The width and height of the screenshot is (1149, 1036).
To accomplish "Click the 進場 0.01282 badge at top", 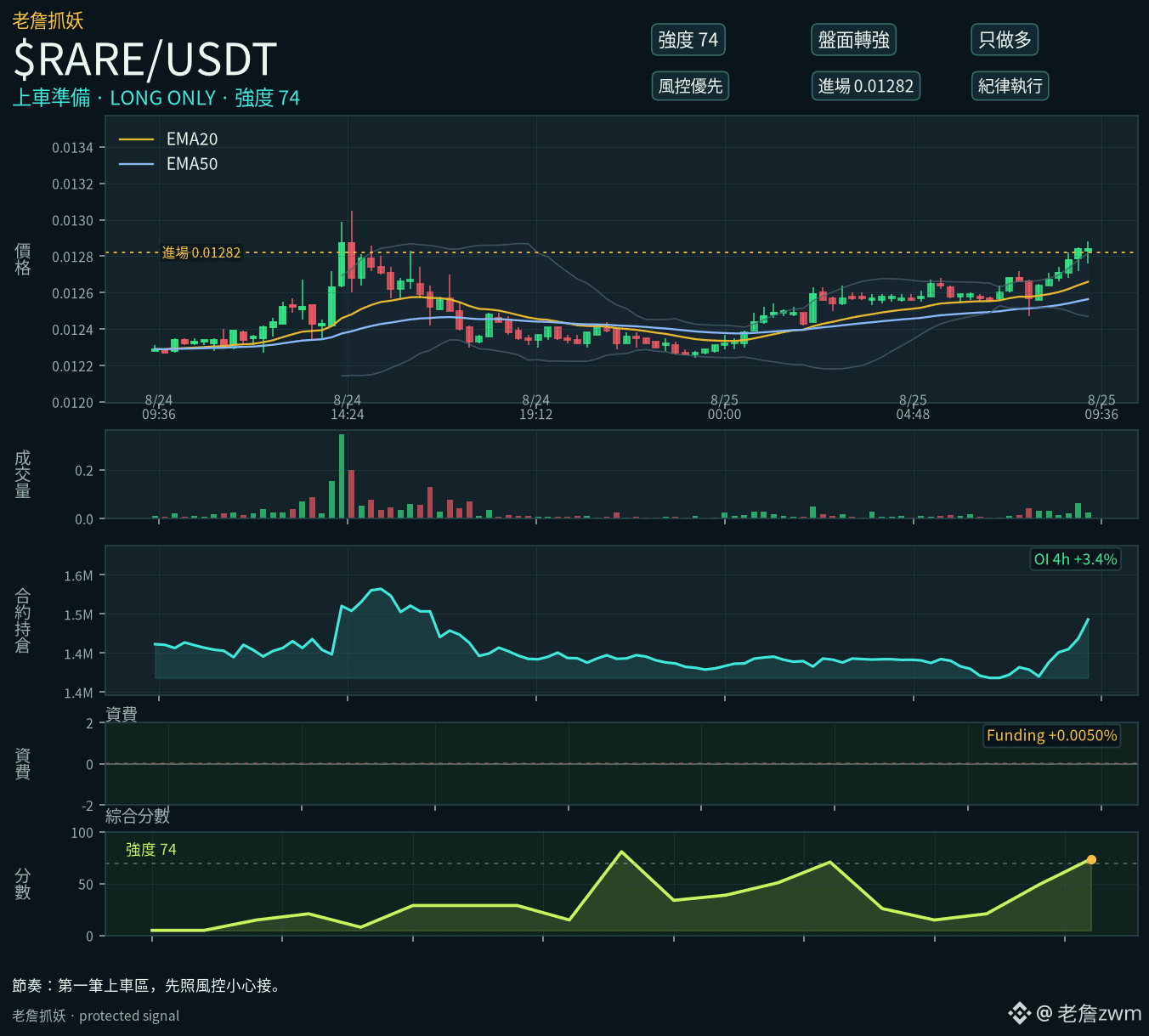I will [x=865, y=86].
